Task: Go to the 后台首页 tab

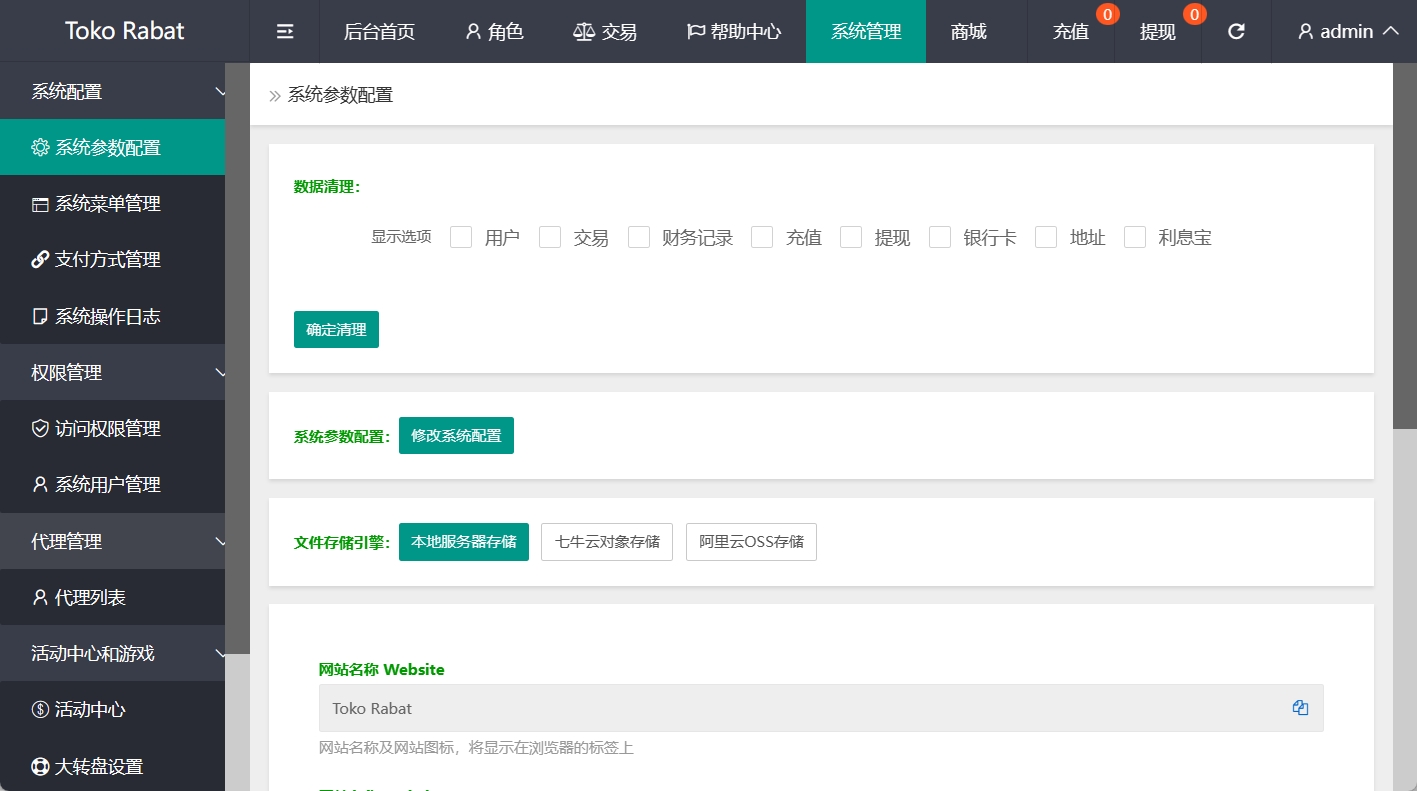Action: pos(379,32)
